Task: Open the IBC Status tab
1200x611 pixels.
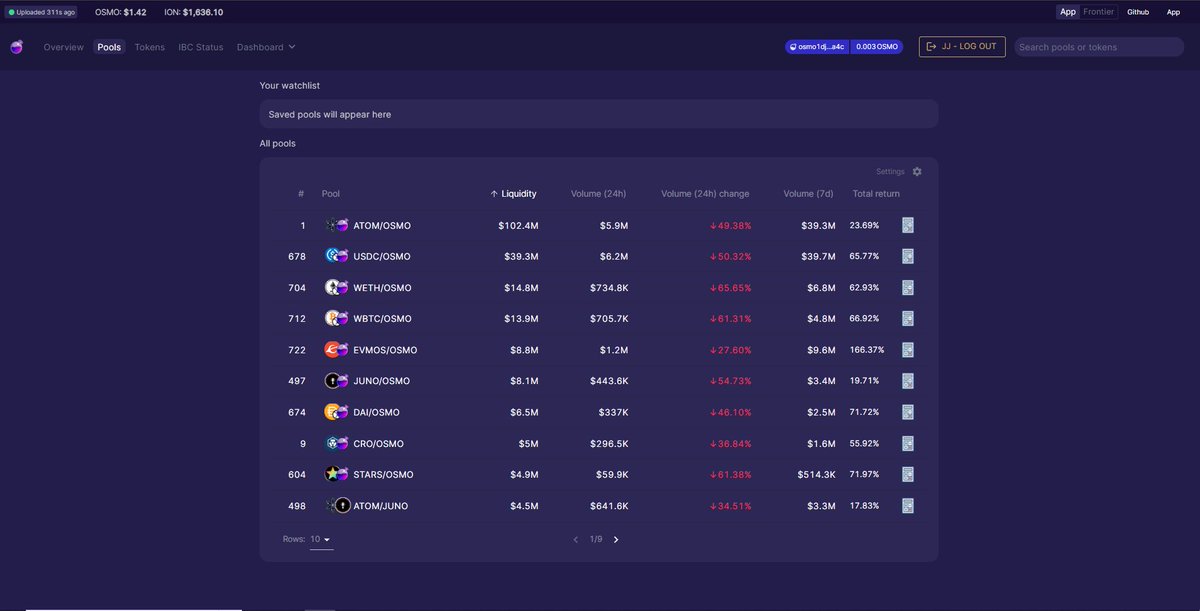Action: (201, 47)
